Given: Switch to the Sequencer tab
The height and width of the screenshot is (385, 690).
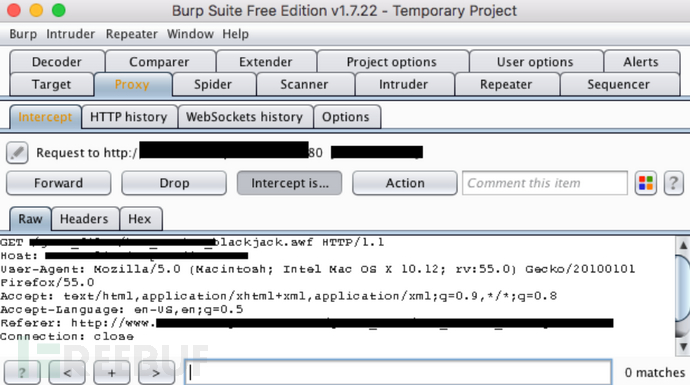Looking at the screenshot, I should [x=619, y=84].
